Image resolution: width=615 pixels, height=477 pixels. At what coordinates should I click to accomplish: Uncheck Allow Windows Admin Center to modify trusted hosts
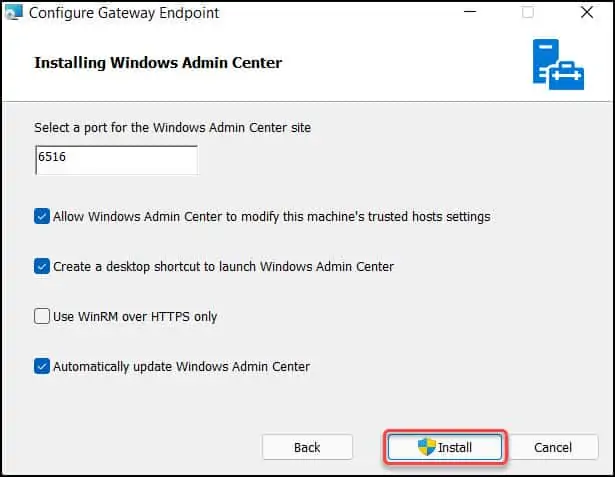point(42,216)
